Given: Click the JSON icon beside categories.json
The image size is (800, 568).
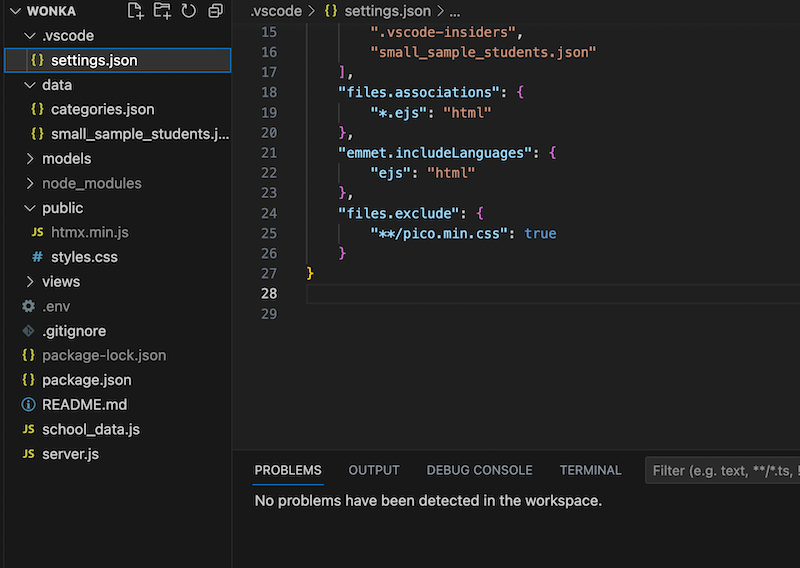Looking at the screenshot, I should pos(37,109).
